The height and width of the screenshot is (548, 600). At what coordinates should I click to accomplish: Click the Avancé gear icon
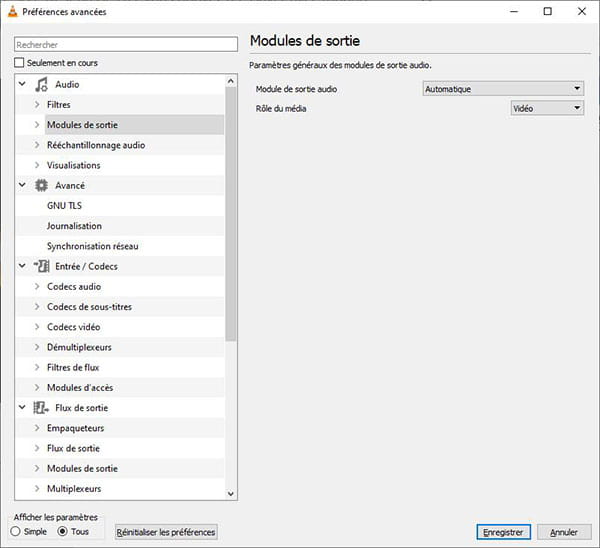coord(41,185)
